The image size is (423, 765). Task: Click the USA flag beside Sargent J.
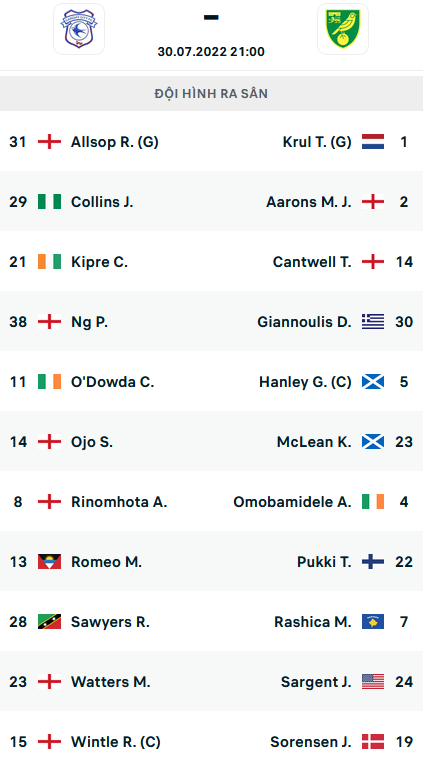(373, 682)
